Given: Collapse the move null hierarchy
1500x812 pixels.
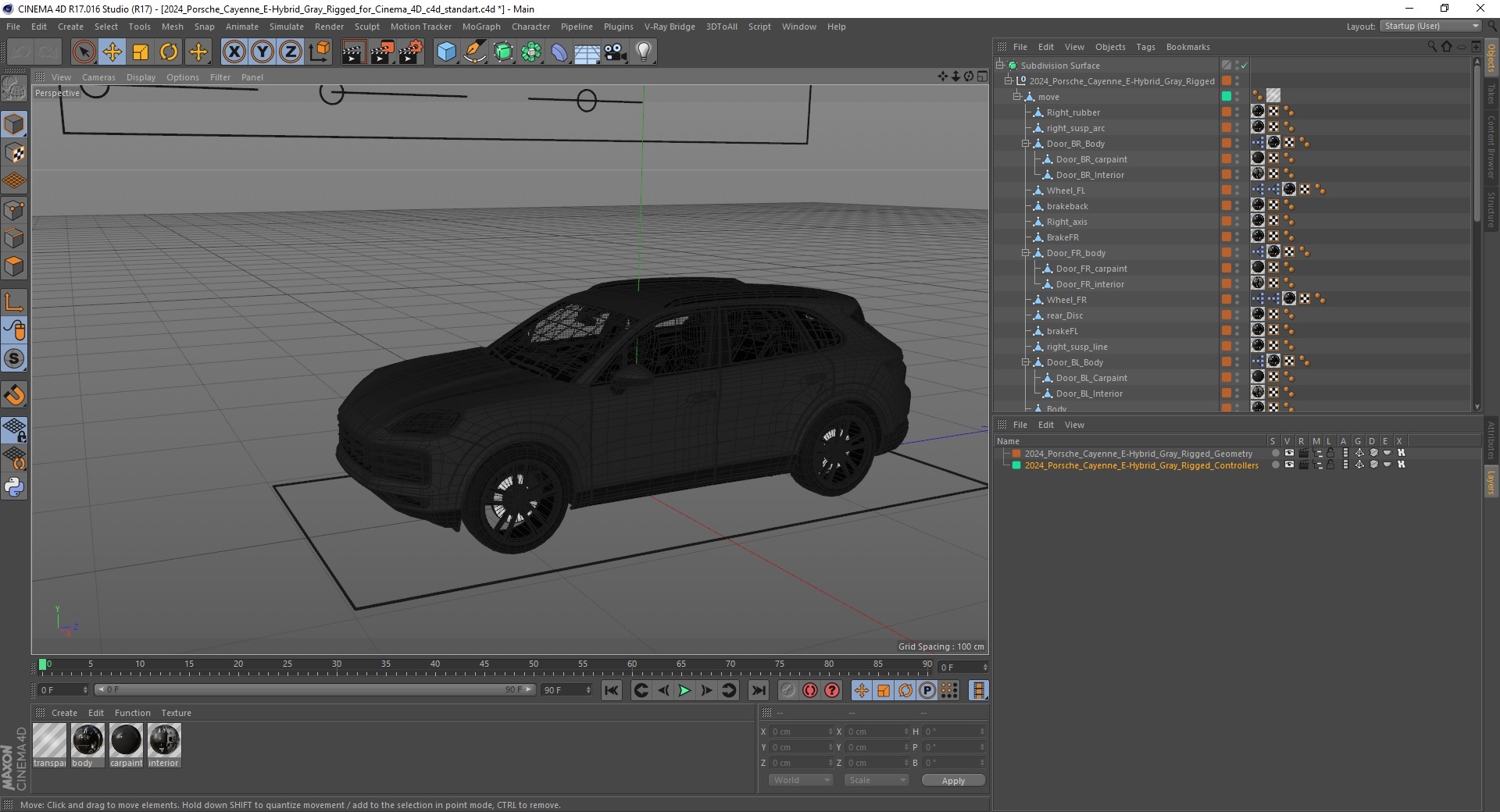Looking at the screenshot, I should (1017, 97).
